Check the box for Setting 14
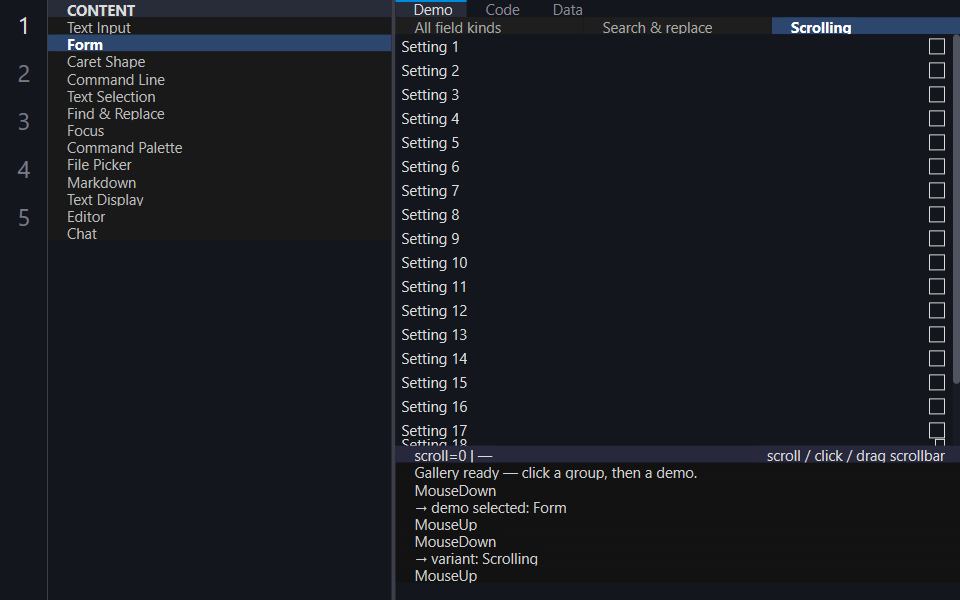Image resolution: width=960 pixels, height=600 pixels. 937,358
